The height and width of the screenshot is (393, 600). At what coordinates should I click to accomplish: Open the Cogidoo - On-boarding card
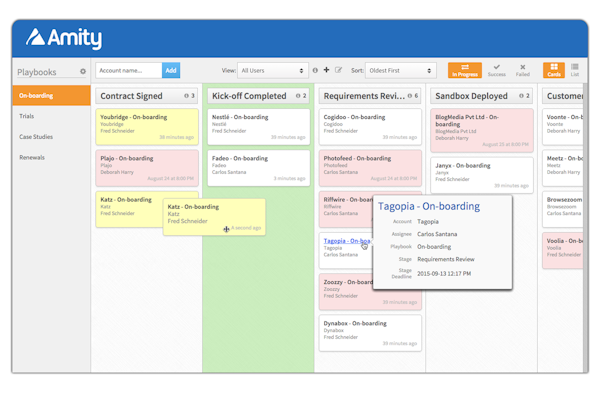370,127
